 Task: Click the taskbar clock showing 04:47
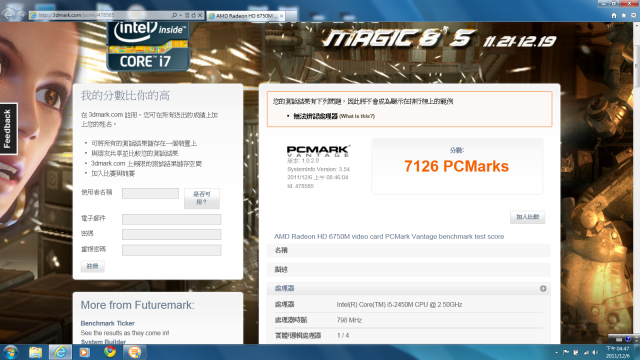pos(618,352)
